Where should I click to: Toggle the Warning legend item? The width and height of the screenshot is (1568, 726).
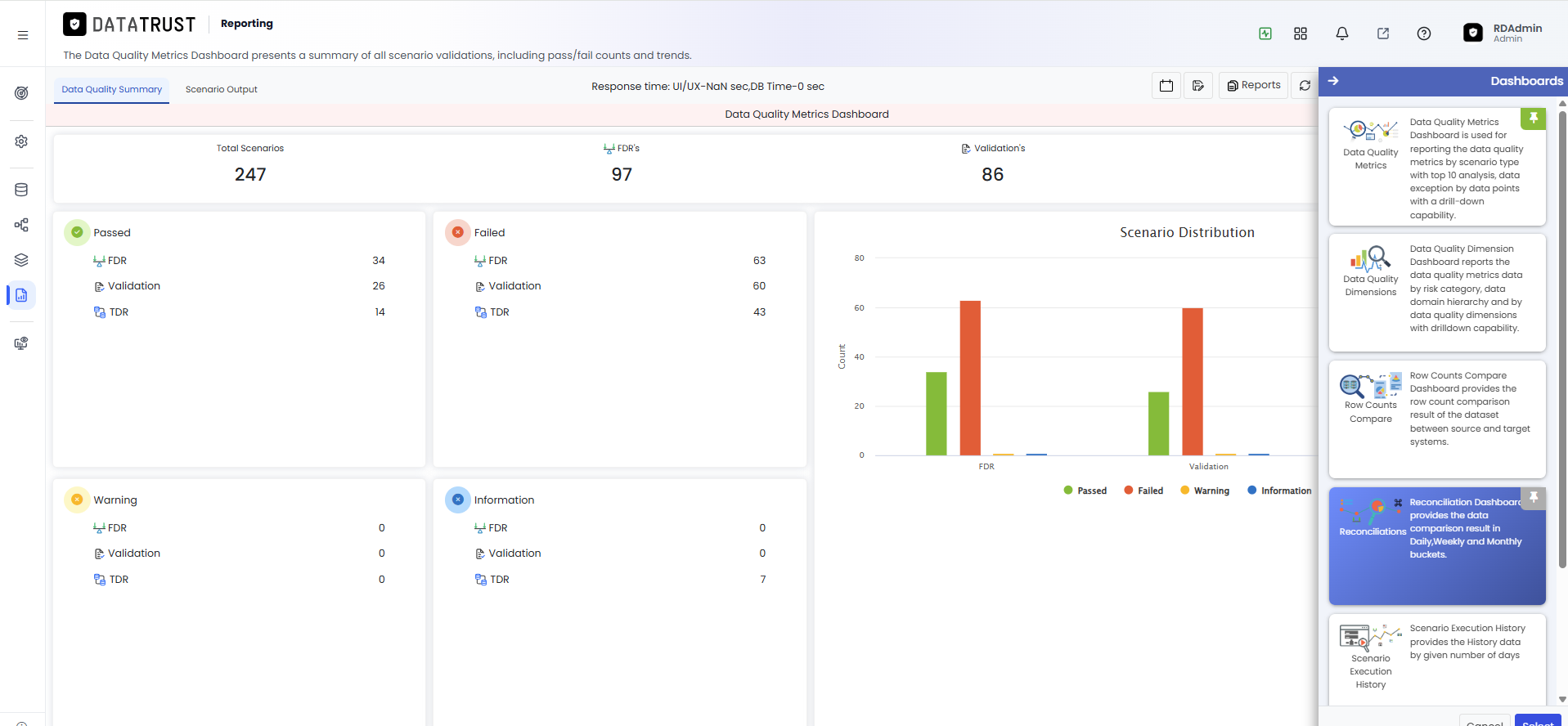1205,491
